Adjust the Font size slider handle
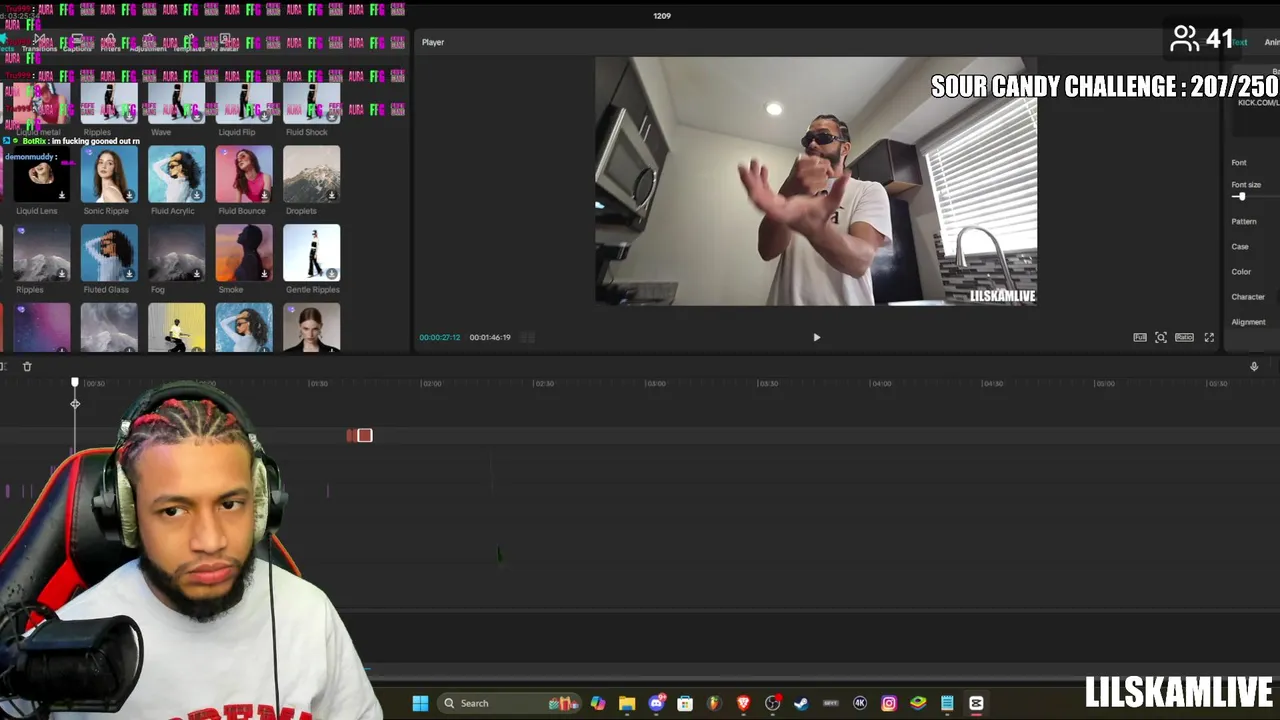This screenshot has height=720, width=1280. (1240, 197)
